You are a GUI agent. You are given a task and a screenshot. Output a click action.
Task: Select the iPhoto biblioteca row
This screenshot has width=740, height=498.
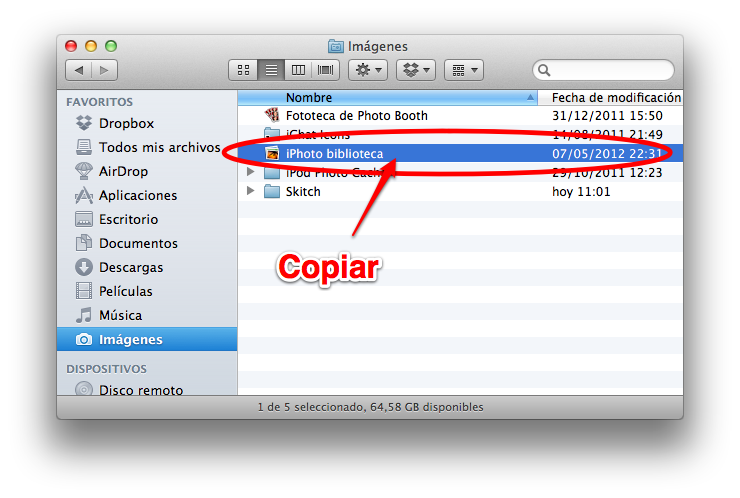(x=460, y=153)
